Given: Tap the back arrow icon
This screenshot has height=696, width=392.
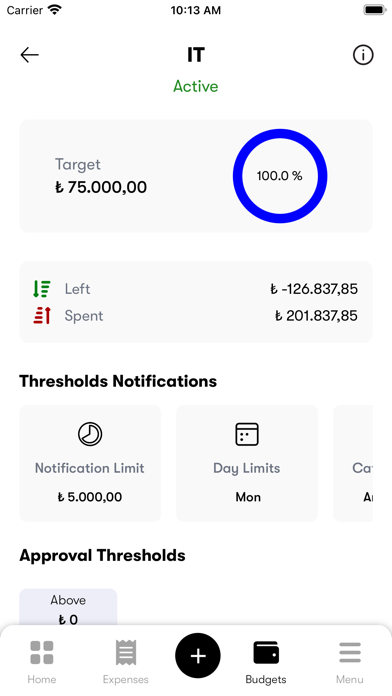Looking at the screenshot, I should pyautogui.click(x=29, y=55).
